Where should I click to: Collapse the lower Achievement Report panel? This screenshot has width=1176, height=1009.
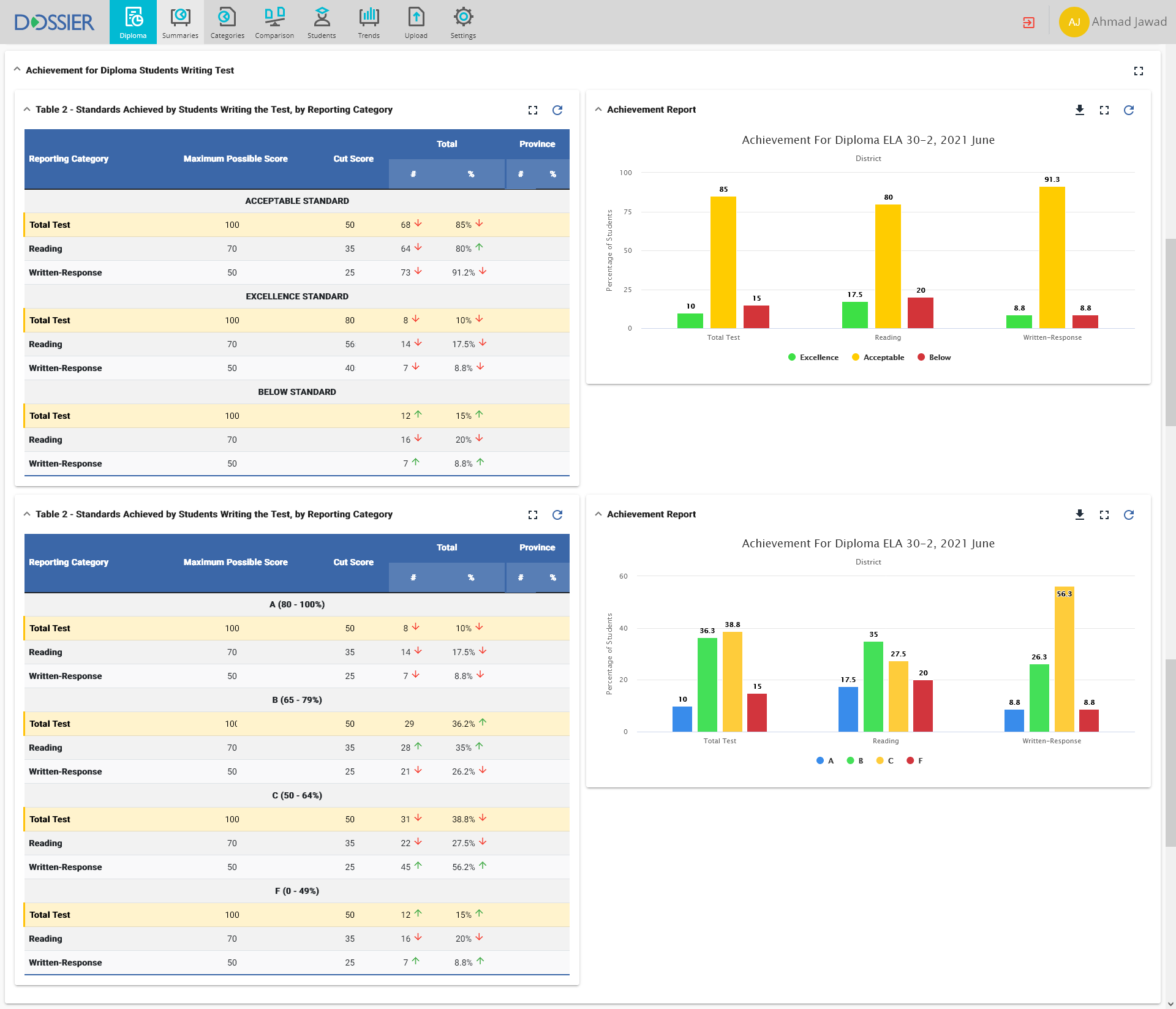click(598, 514)
